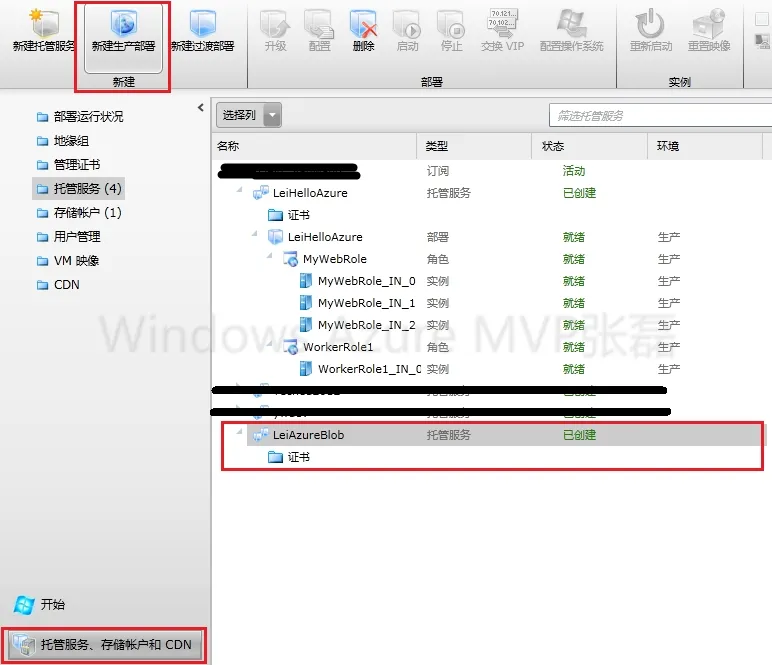The image size is (772, 665).
Task: Open 地缘组 in the navigation pane
Action: pyautogui.click(x=63, y=141)
